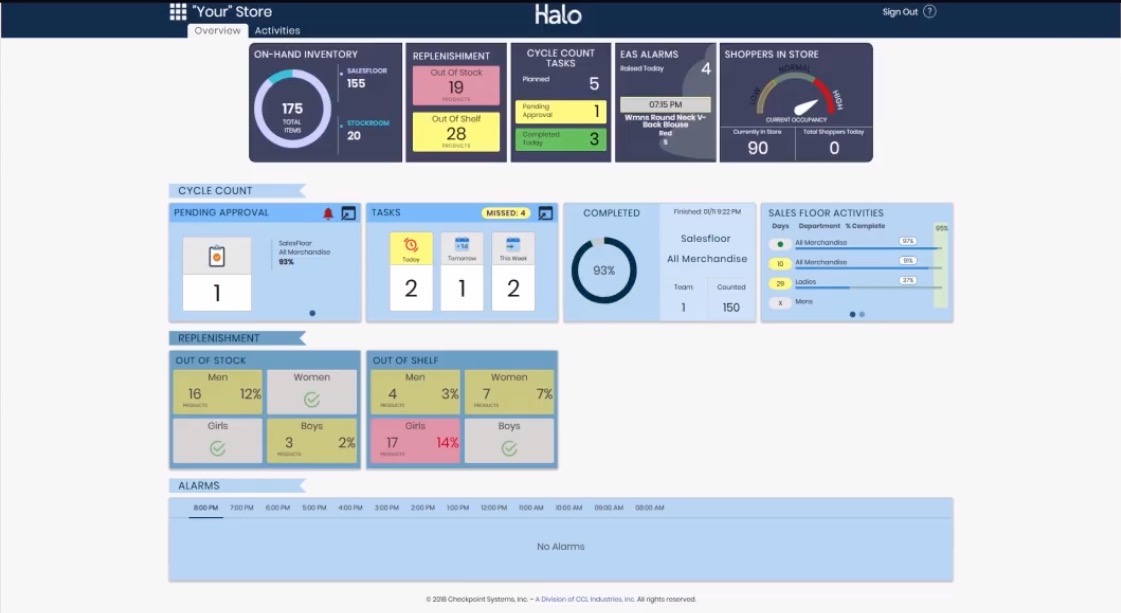Image resolution: width=1121 pixels, height=613 pixels.
Task: Click the green dot days indicator
Action: 780,244
